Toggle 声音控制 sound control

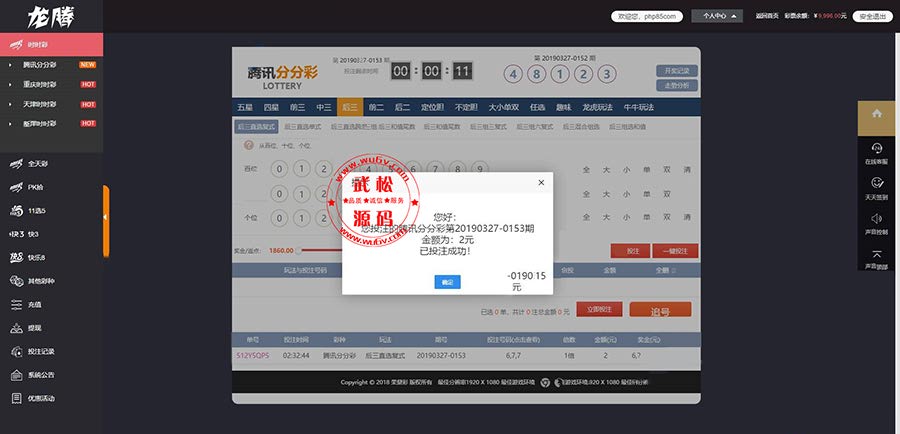[x=876, y=224]
